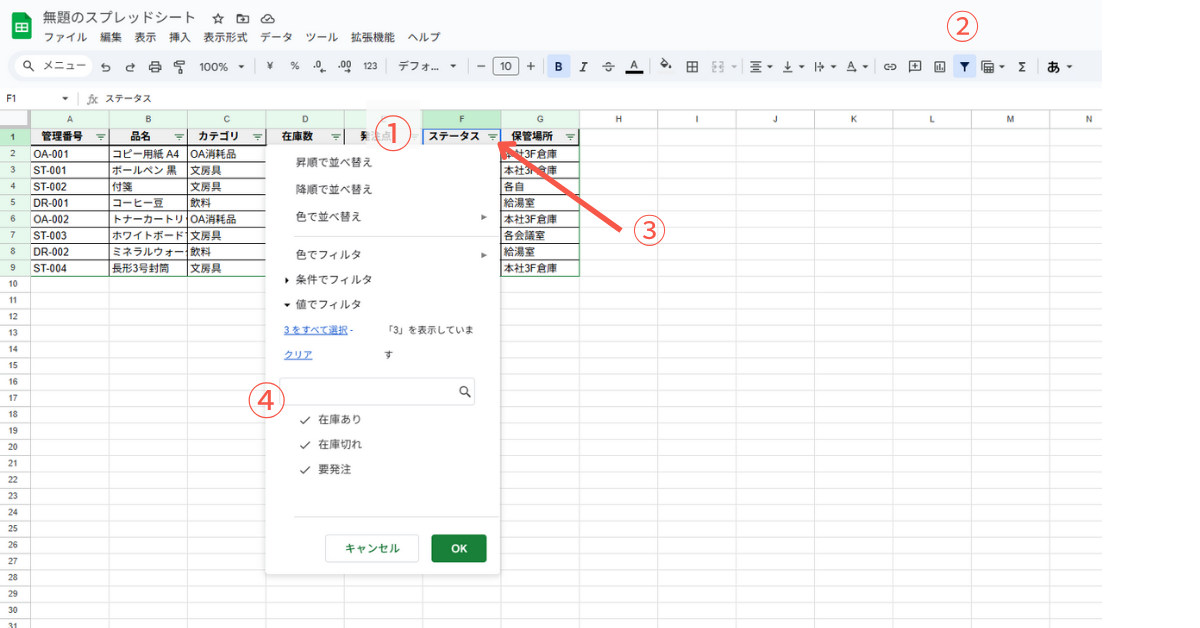1200x628 pixels.
Task: Click the functions sigma icon
Action: (x=1021, y=67)
